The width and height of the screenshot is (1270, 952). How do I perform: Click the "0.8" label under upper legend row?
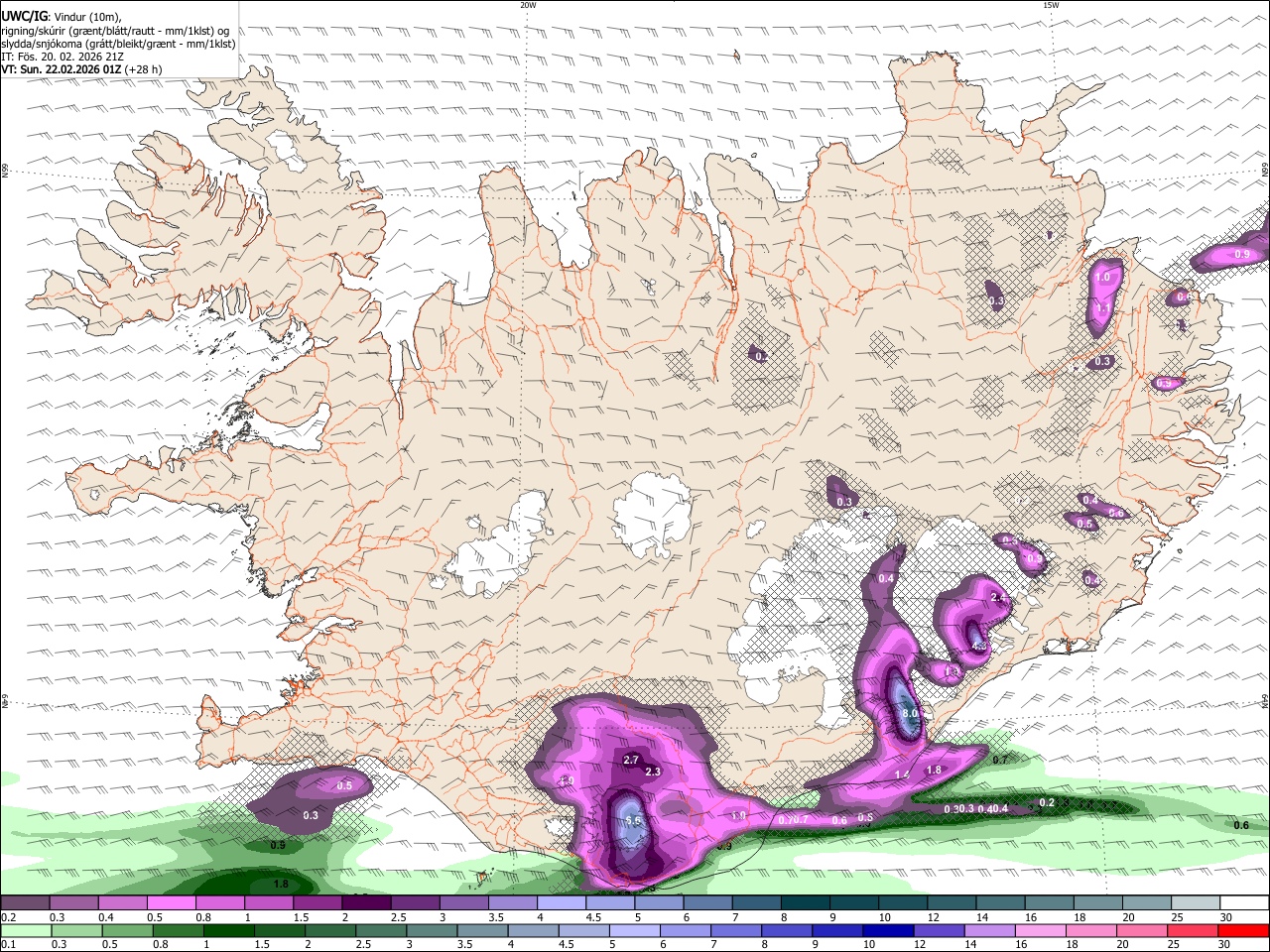tap(202, 917)
